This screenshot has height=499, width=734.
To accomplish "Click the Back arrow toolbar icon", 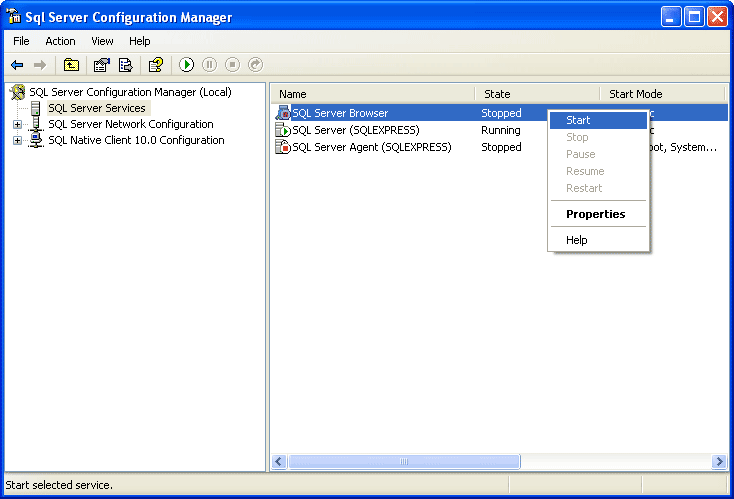I will tap(17, 65).
